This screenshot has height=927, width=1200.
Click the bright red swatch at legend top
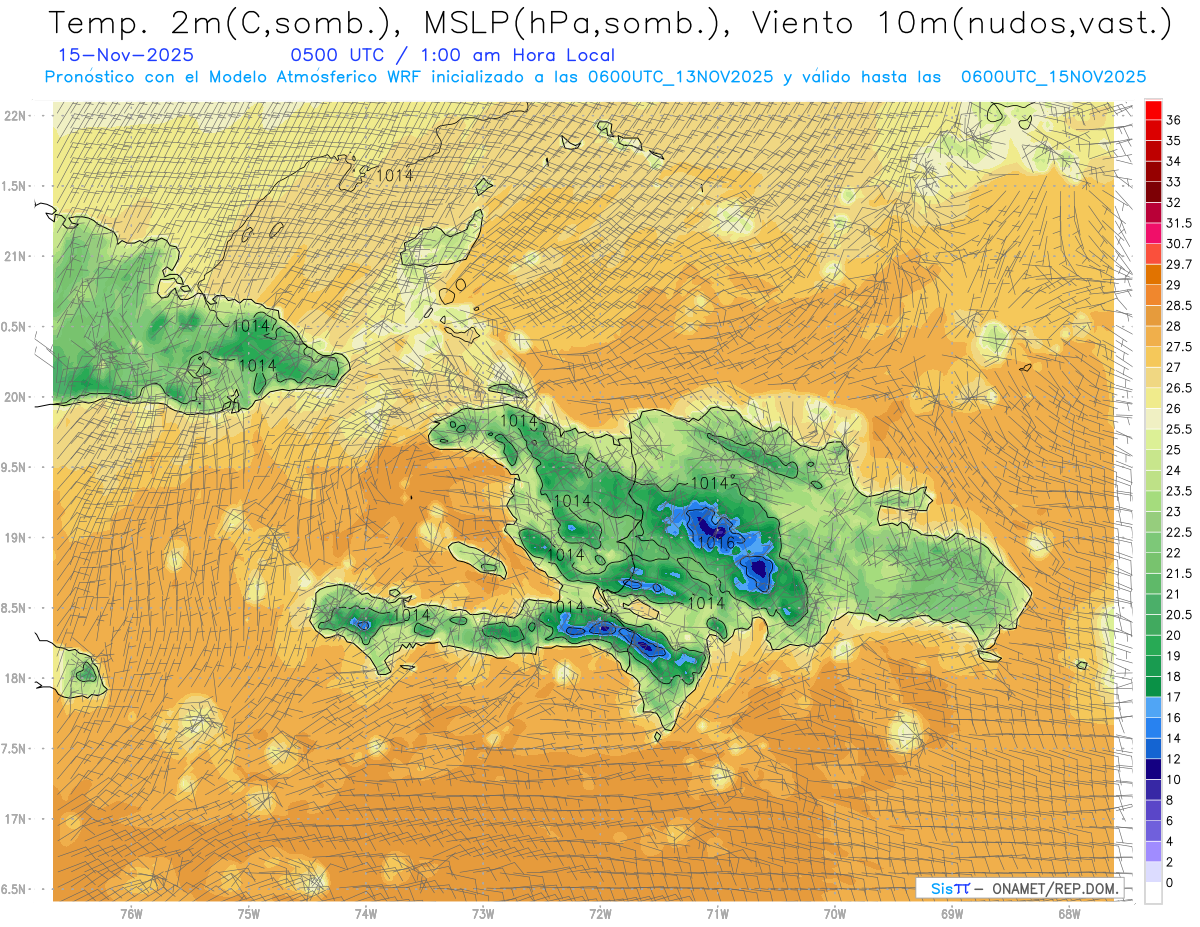pos(1153,110)
